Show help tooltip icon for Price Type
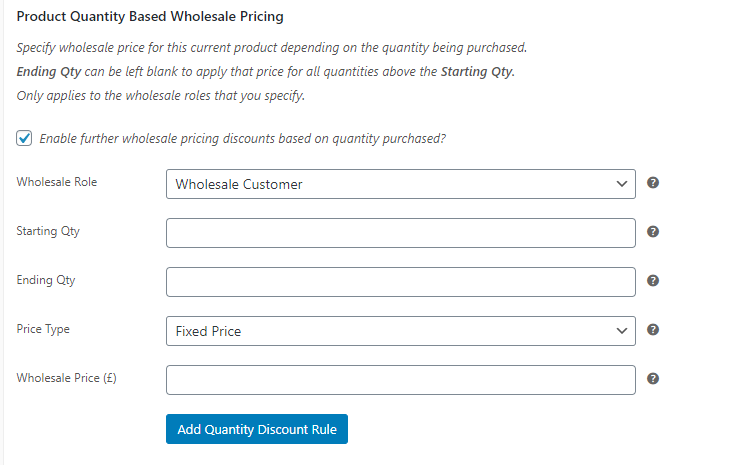 653,330
